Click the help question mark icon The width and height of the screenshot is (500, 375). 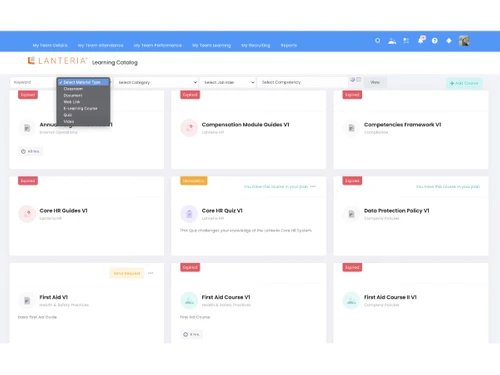click(x=435, y=41)
